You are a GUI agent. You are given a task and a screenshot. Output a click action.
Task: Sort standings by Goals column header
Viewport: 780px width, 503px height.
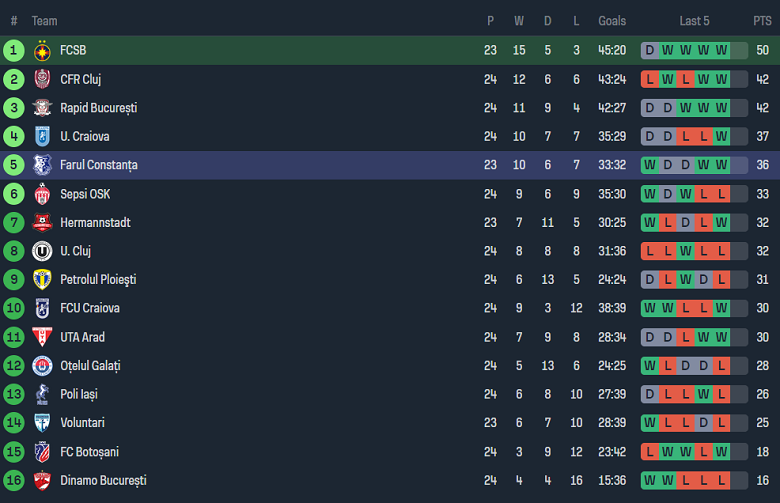tap(612, 21)
